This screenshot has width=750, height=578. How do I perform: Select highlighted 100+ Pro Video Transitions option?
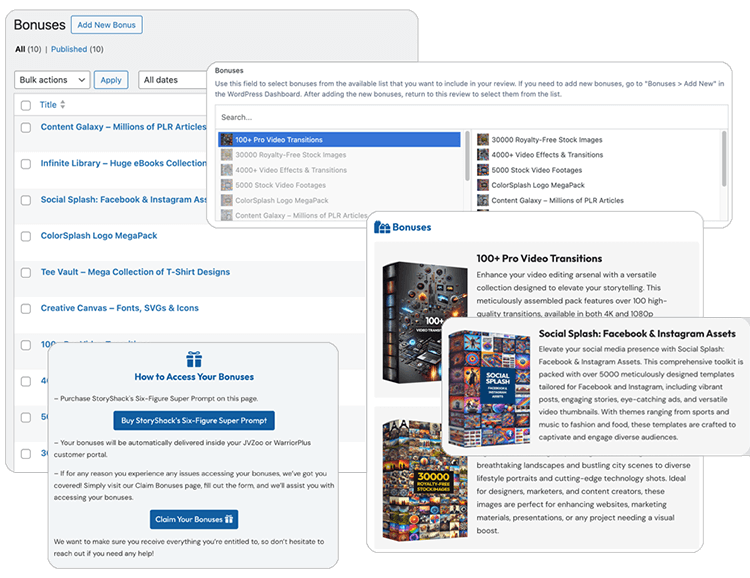click(x=339, y=140)
